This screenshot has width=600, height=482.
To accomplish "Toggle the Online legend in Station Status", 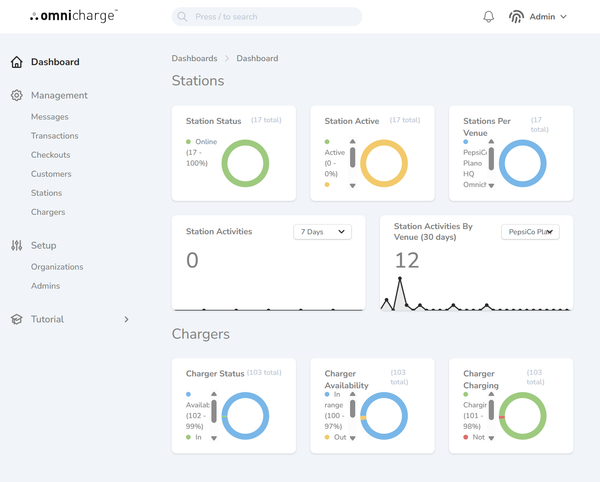I will (x=202, y=142).
